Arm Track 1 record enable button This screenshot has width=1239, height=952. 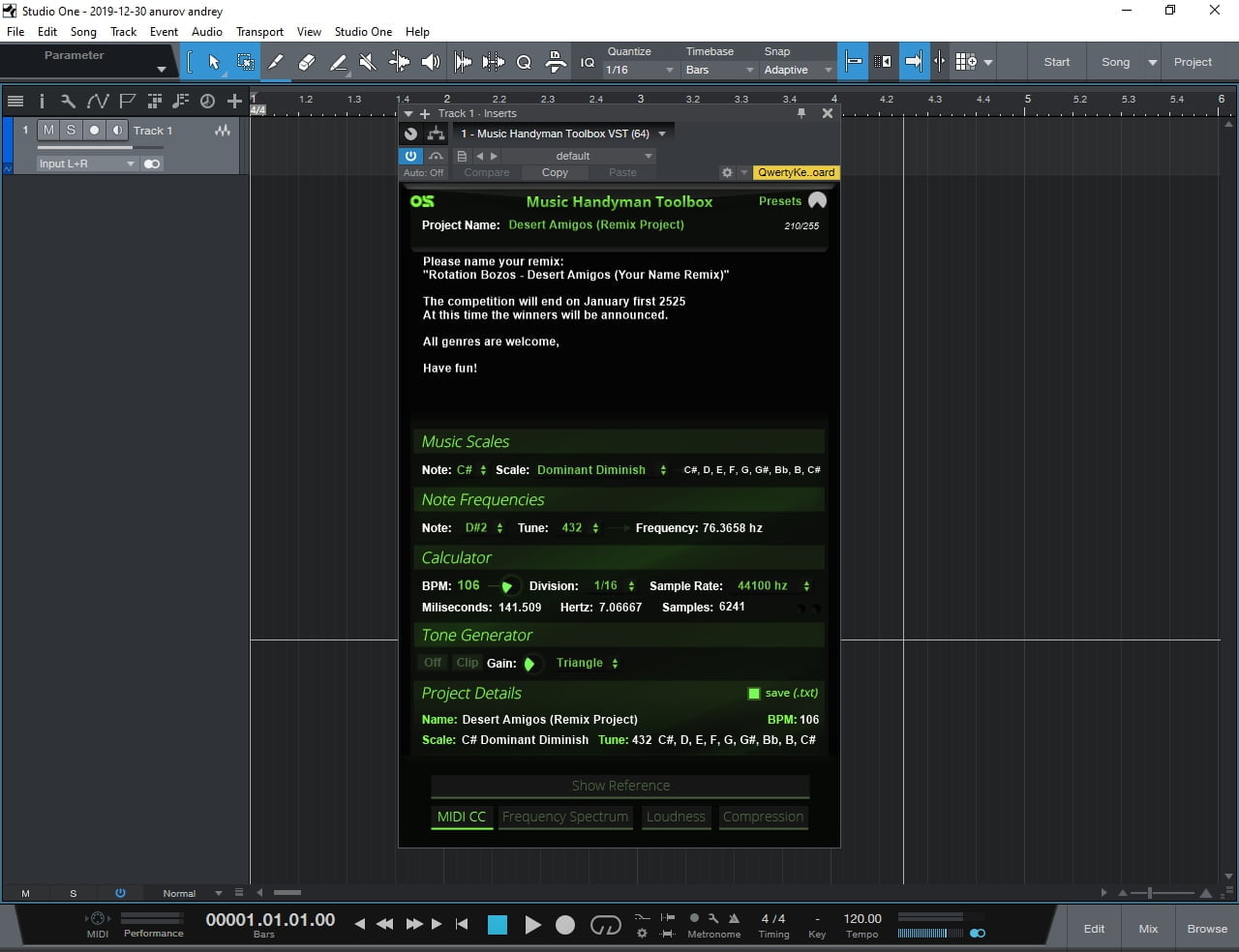94,130
